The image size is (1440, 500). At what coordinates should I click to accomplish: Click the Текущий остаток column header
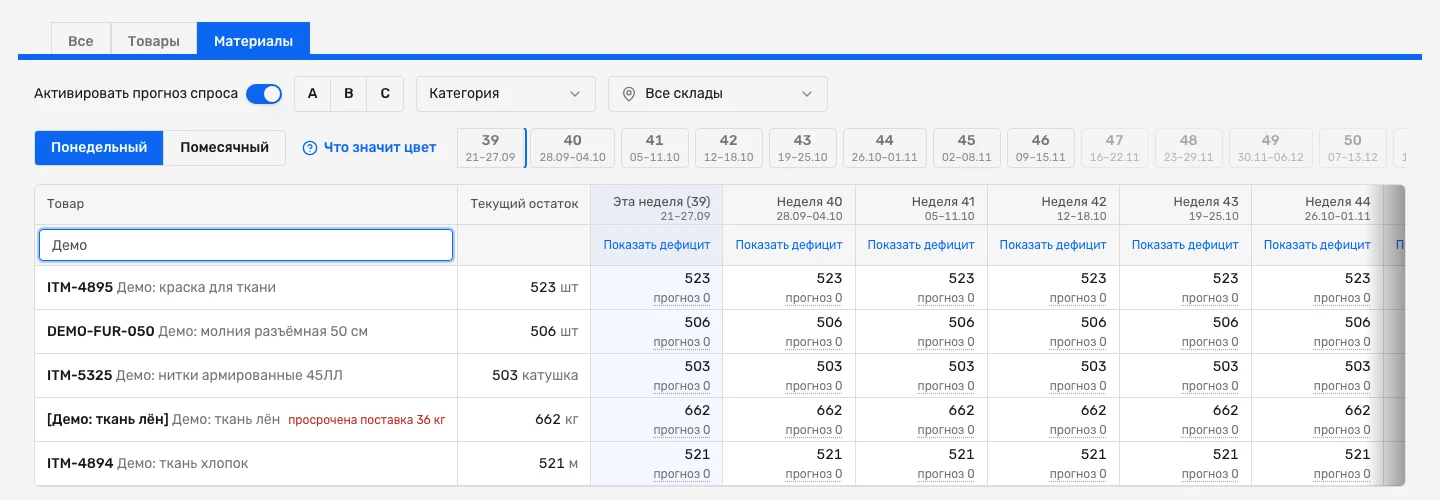pyautogui.click(x=524, y=204)
